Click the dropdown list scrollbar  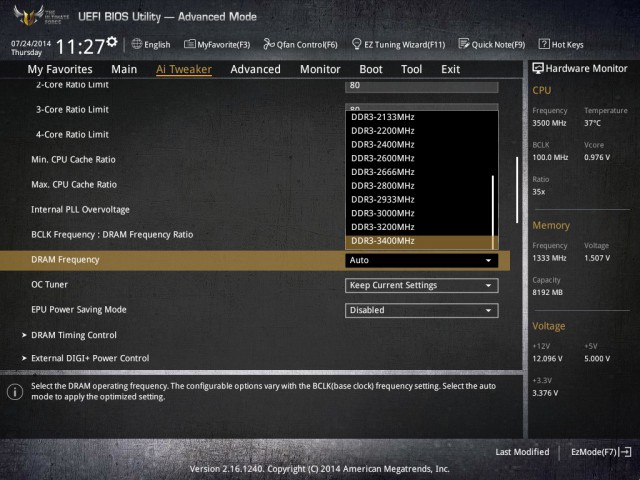click(x=493, y=212)
